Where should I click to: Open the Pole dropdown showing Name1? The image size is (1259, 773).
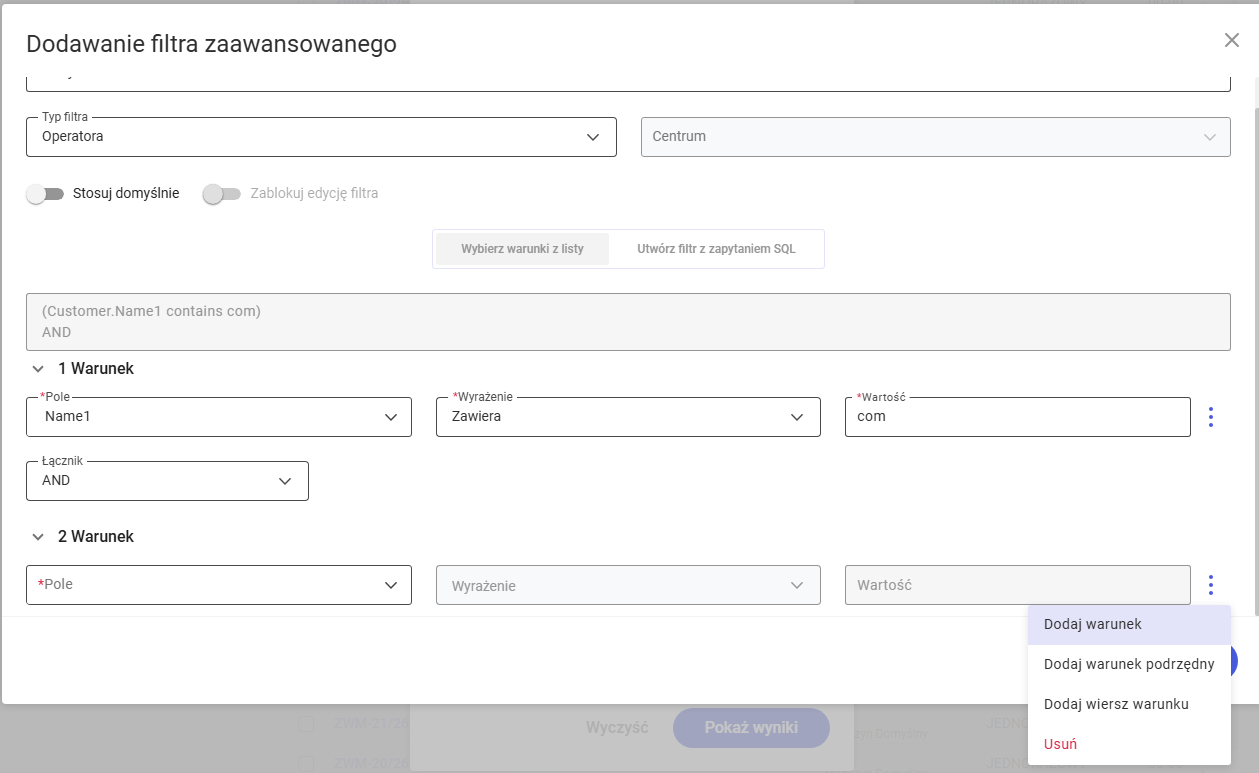pos(219,417)
